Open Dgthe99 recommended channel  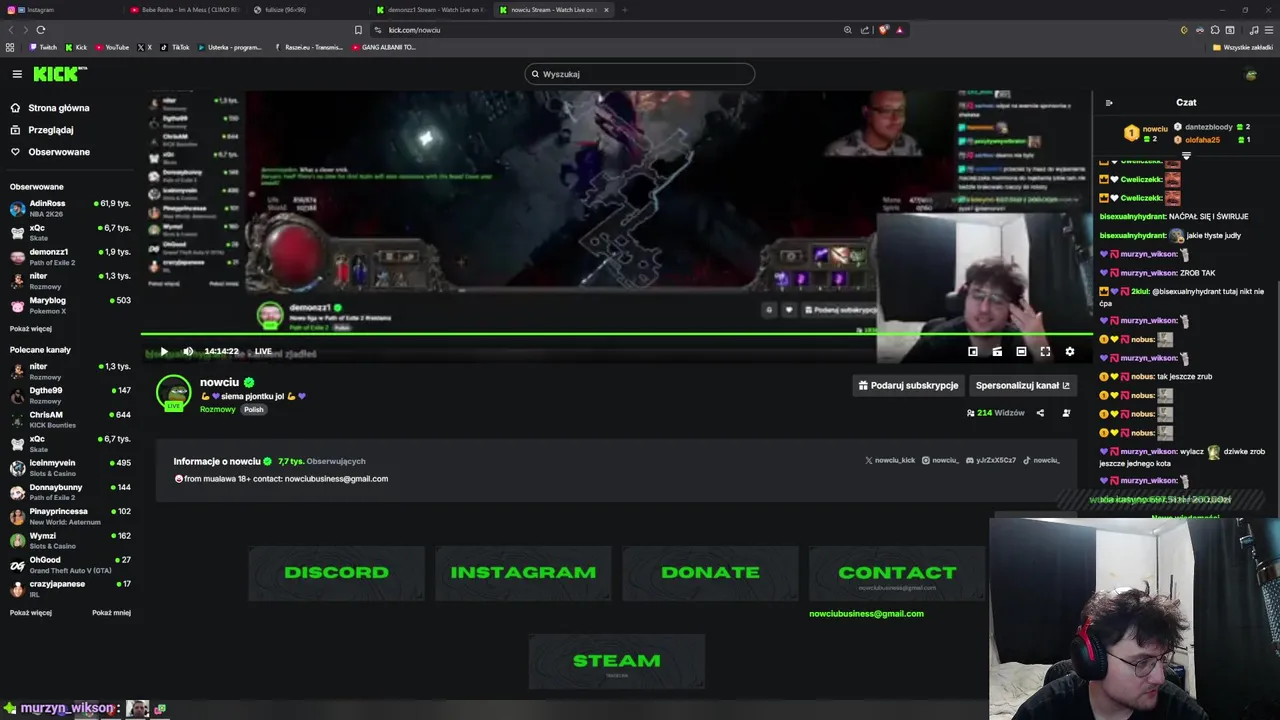click(x=68, y=395)
